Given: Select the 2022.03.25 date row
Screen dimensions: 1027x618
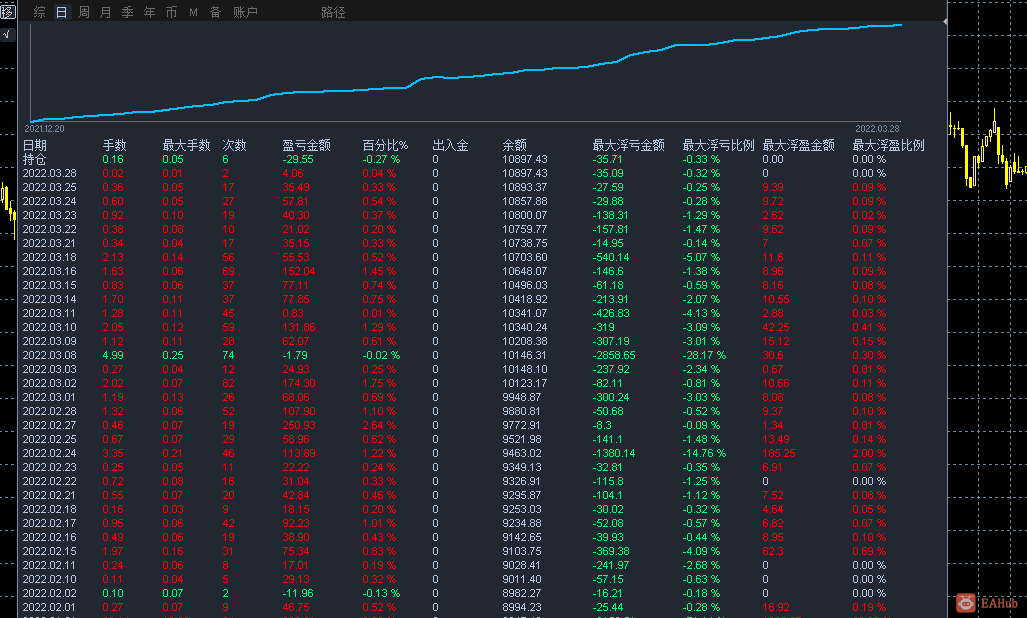Looking at the screenshot, I should (x=50, y=187).
